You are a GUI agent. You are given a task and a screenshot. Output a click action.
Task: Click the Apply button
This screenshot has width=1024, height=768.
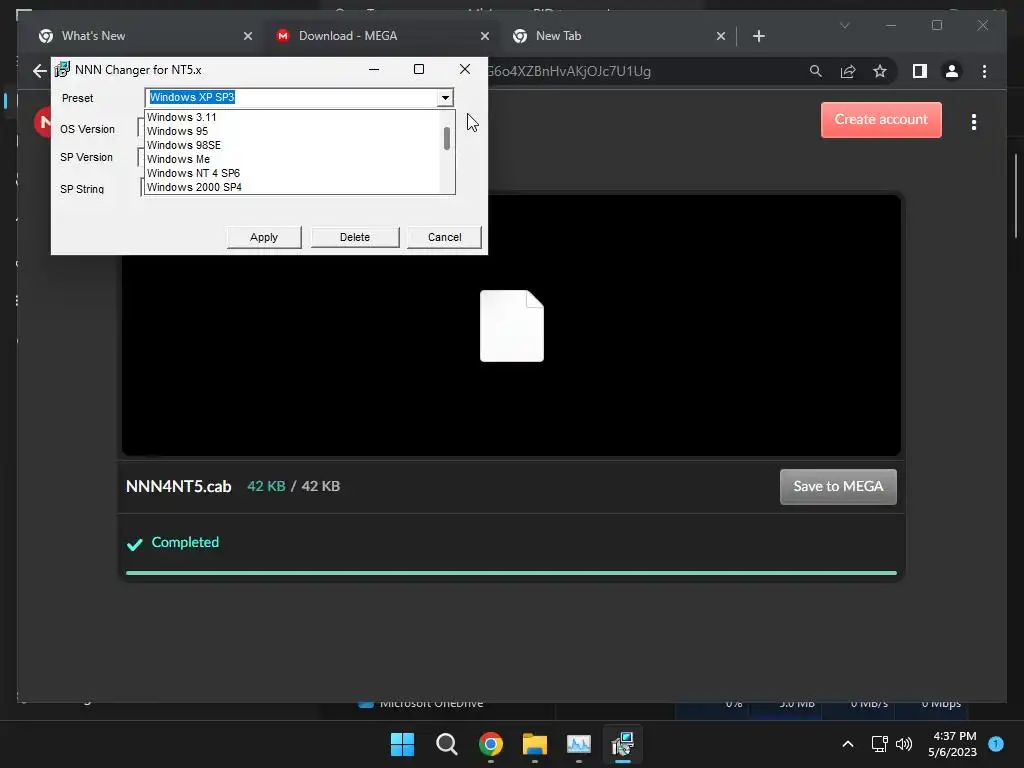tap(264, 237)
